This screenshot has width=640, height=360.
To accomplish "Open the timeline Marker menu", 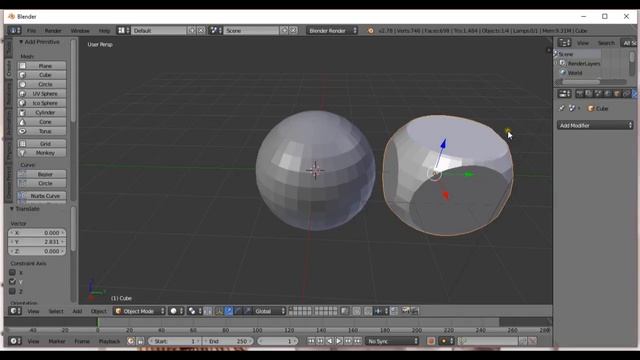I will (57, 341).
